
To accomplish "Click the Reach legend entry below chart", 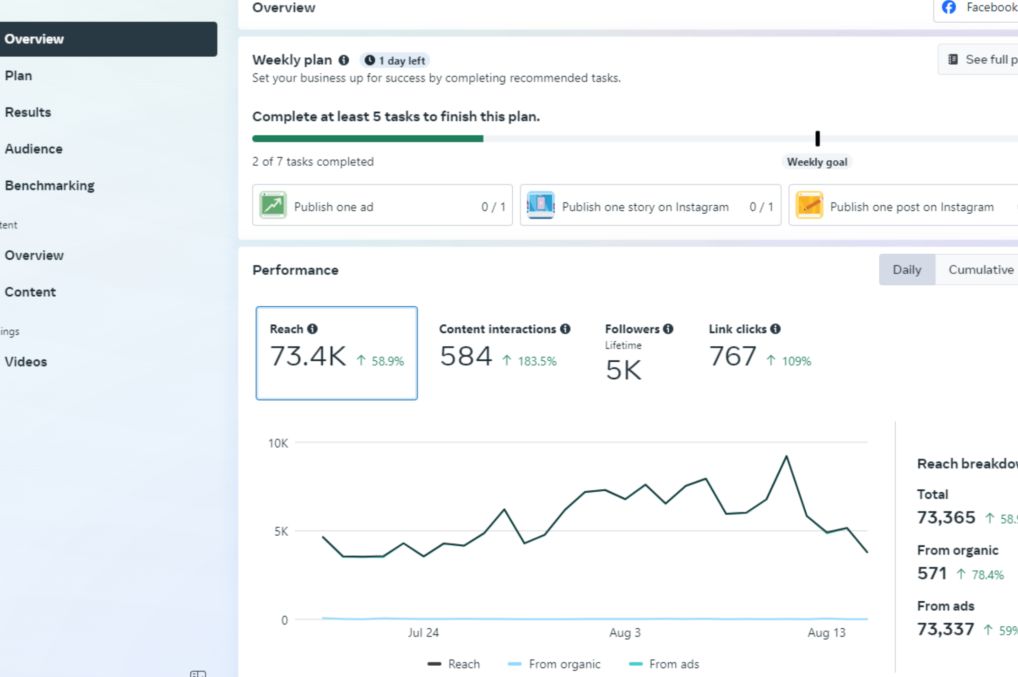I will [454, 664].
